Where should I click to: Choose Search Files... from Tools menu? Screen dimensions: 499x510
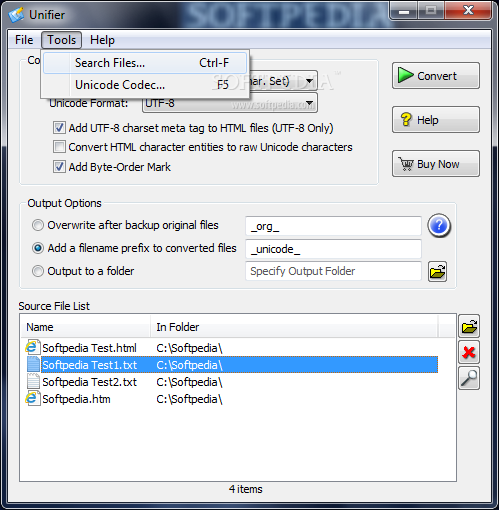[145, 63]
